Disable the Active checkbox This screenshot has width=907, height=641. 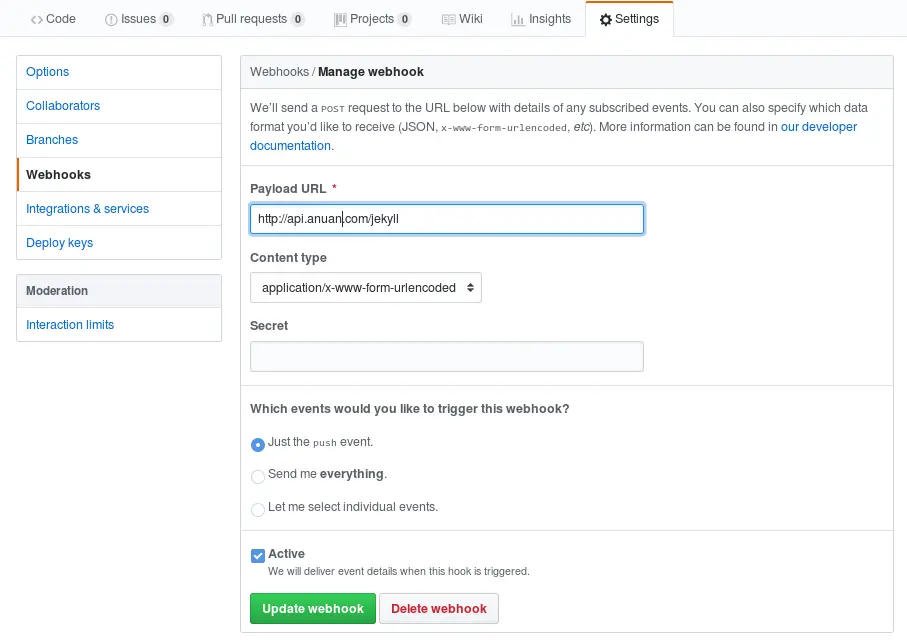click(x=257, y=554)
